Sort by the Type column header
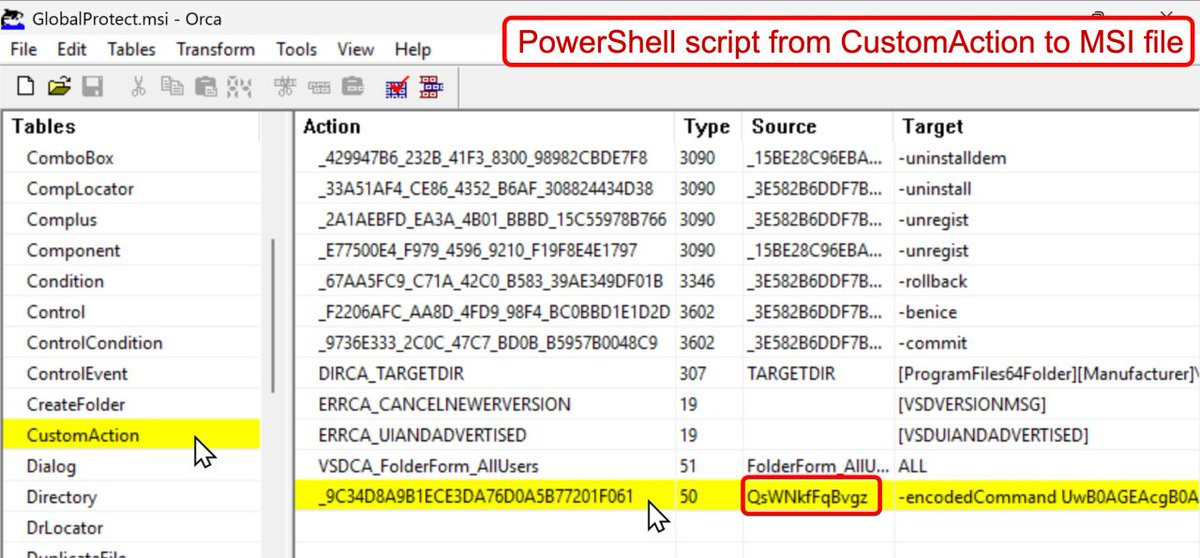Image resolution: width=1200 pixels, height=558 pixels. (708, 127)
